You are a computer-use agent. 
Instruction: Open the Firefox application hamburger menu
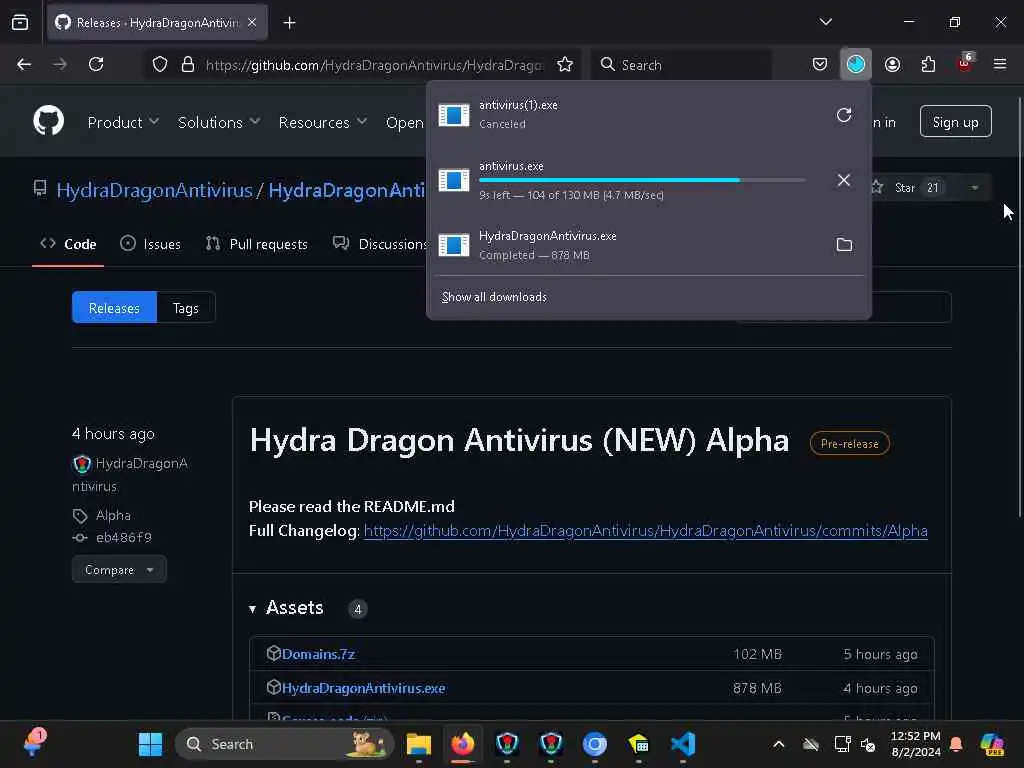click(1000, 64)
